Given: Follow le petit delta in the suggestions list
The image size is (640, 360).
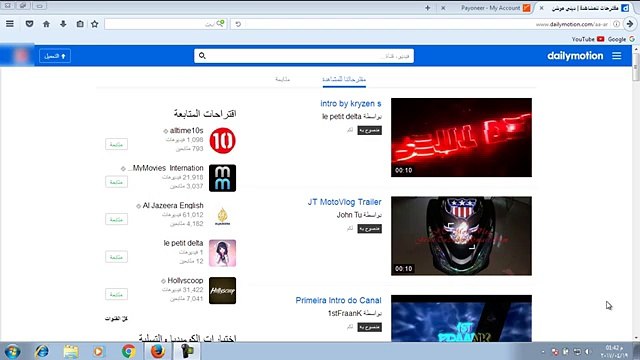Looking at the screenshot, I should click(x=116, y=257).
